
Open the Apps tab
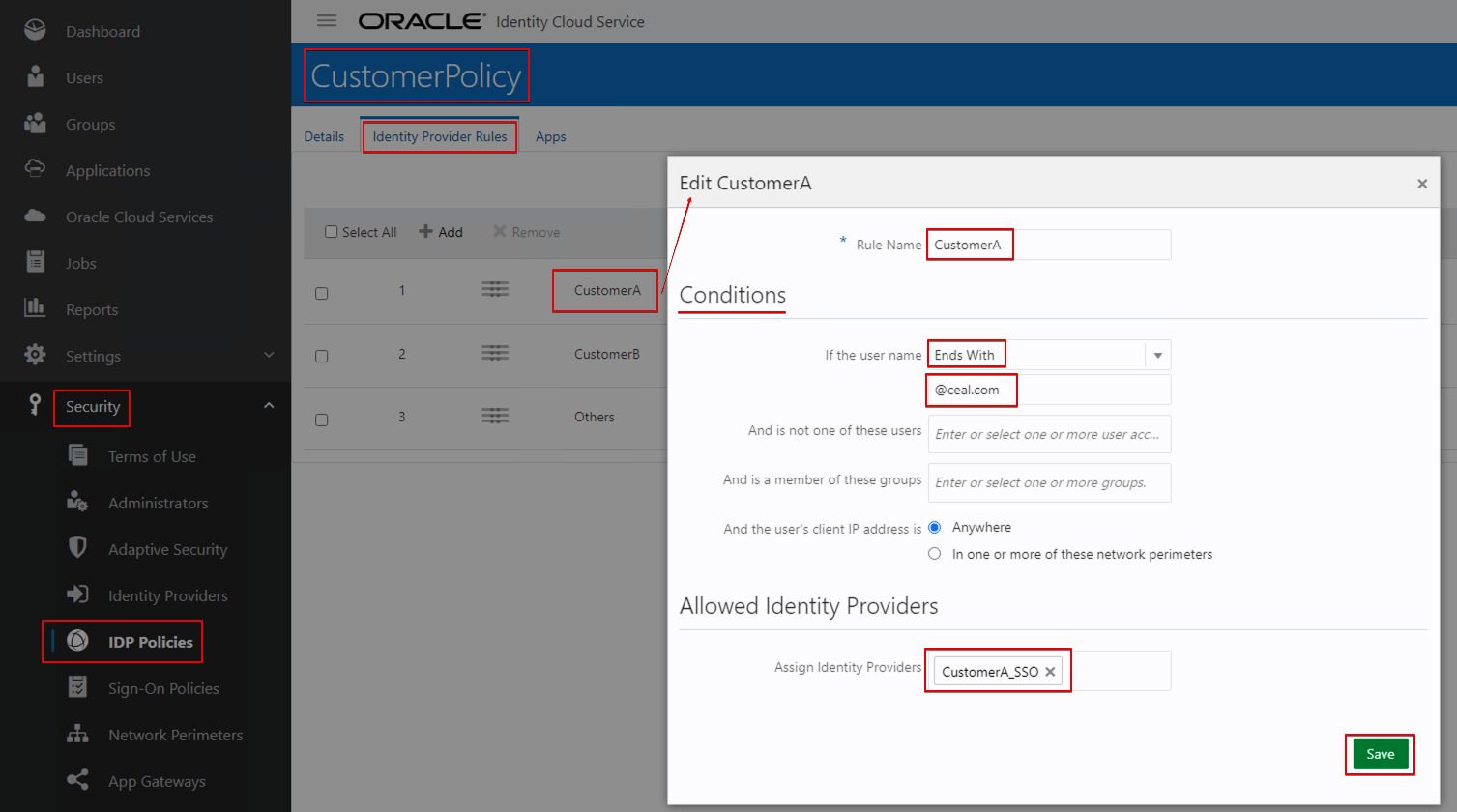(551, 136)
